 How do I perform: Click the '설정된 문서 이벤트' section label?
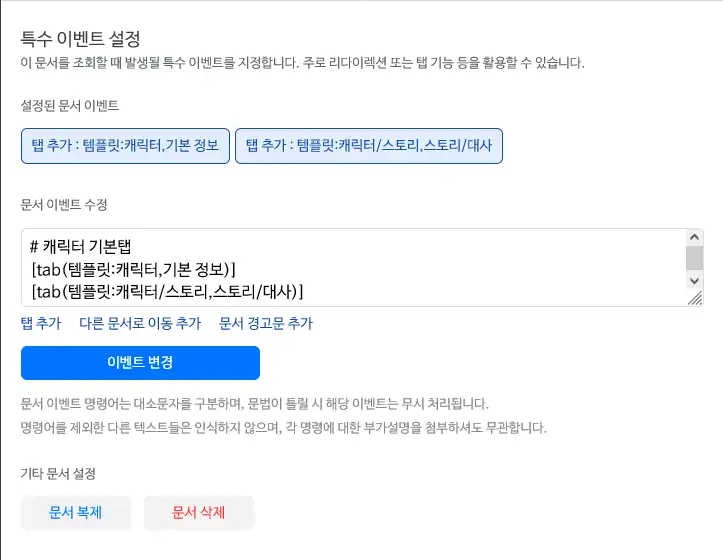70,105
